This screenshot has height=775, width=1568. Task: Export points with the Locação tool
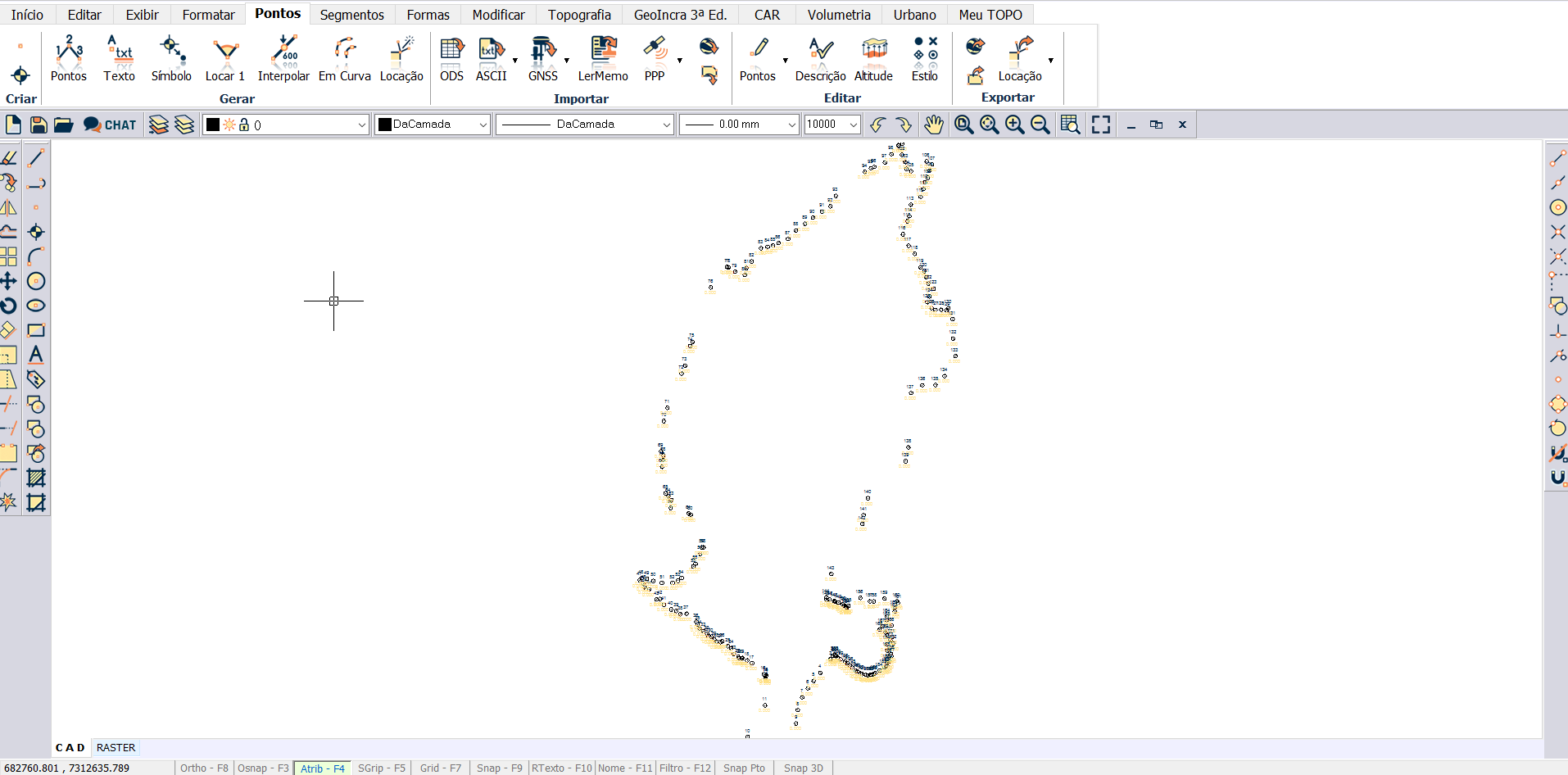tap(1018, 57)
